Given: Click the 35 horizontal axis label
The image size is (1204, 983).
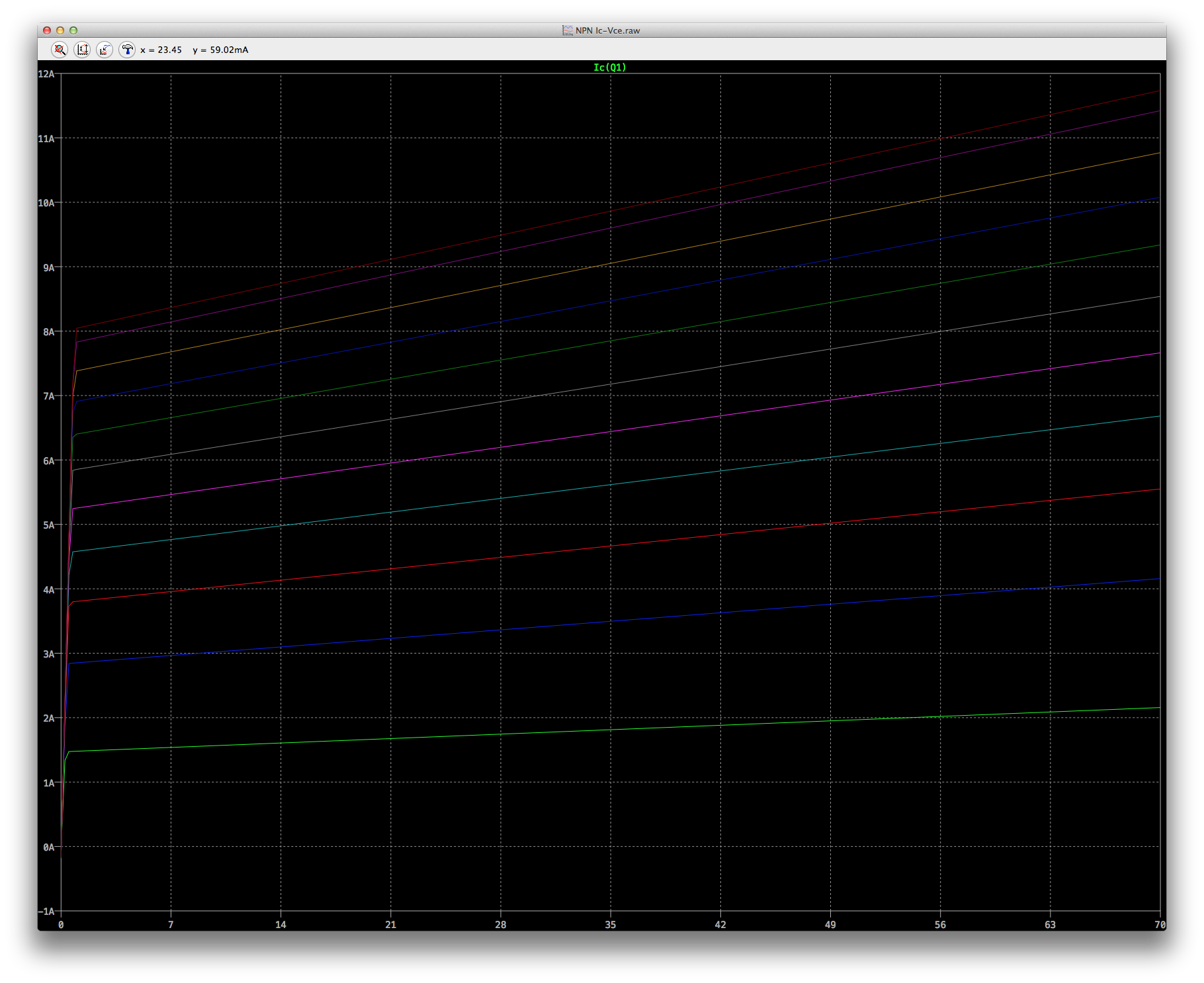Looking at the screenshot, I should [611, 925].
